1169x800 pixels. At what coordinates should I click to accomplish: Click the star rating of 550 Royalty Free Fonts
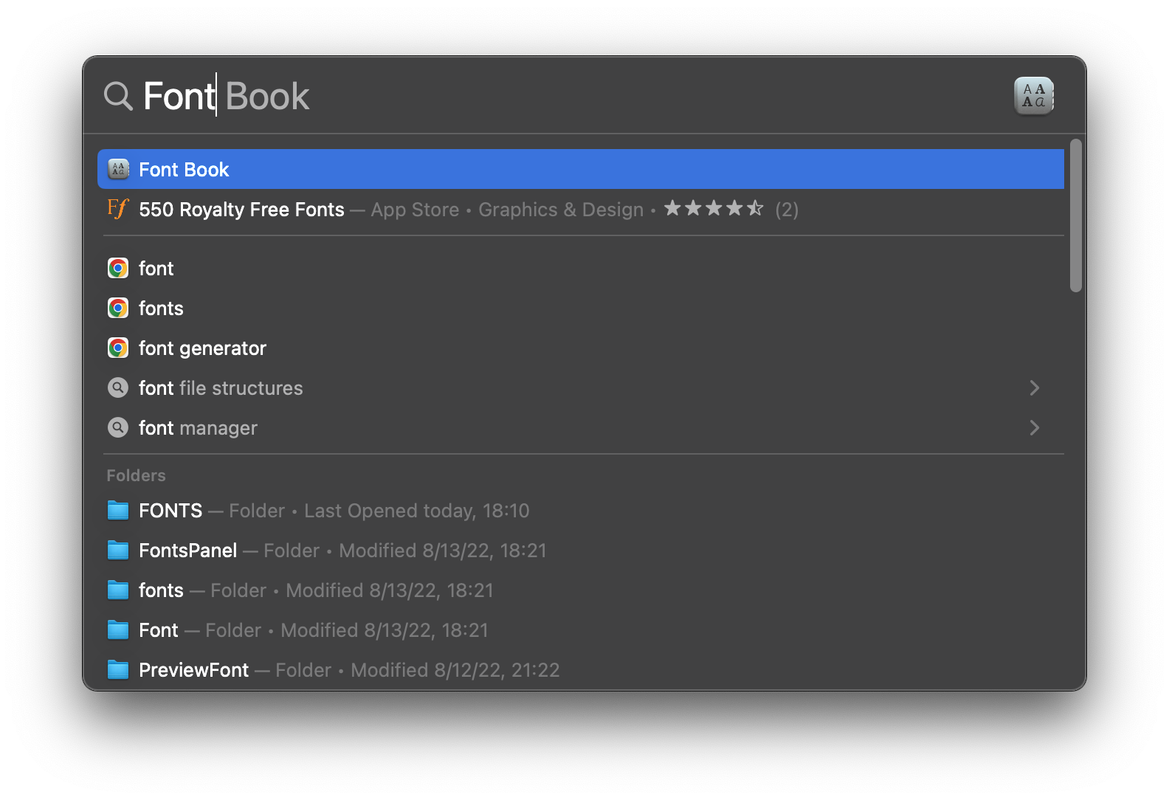[713, 209]
